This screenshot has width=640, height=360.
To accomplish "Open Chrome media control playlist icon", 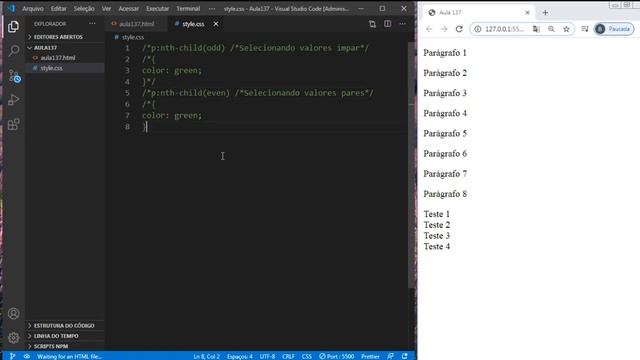I will pos(585,29).
